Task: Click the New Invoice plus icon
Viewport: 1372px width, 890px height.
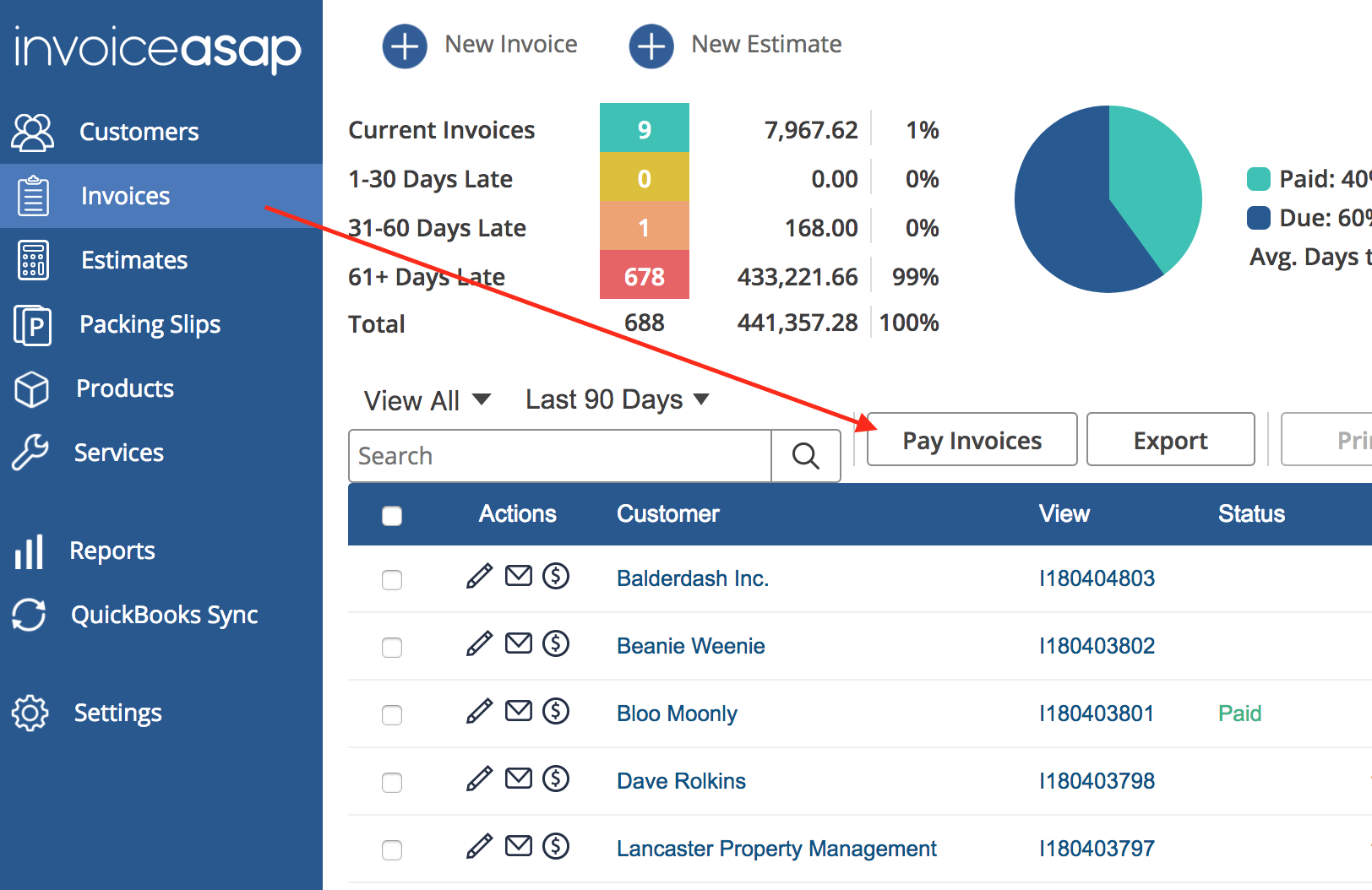Action: click(405, 46)
